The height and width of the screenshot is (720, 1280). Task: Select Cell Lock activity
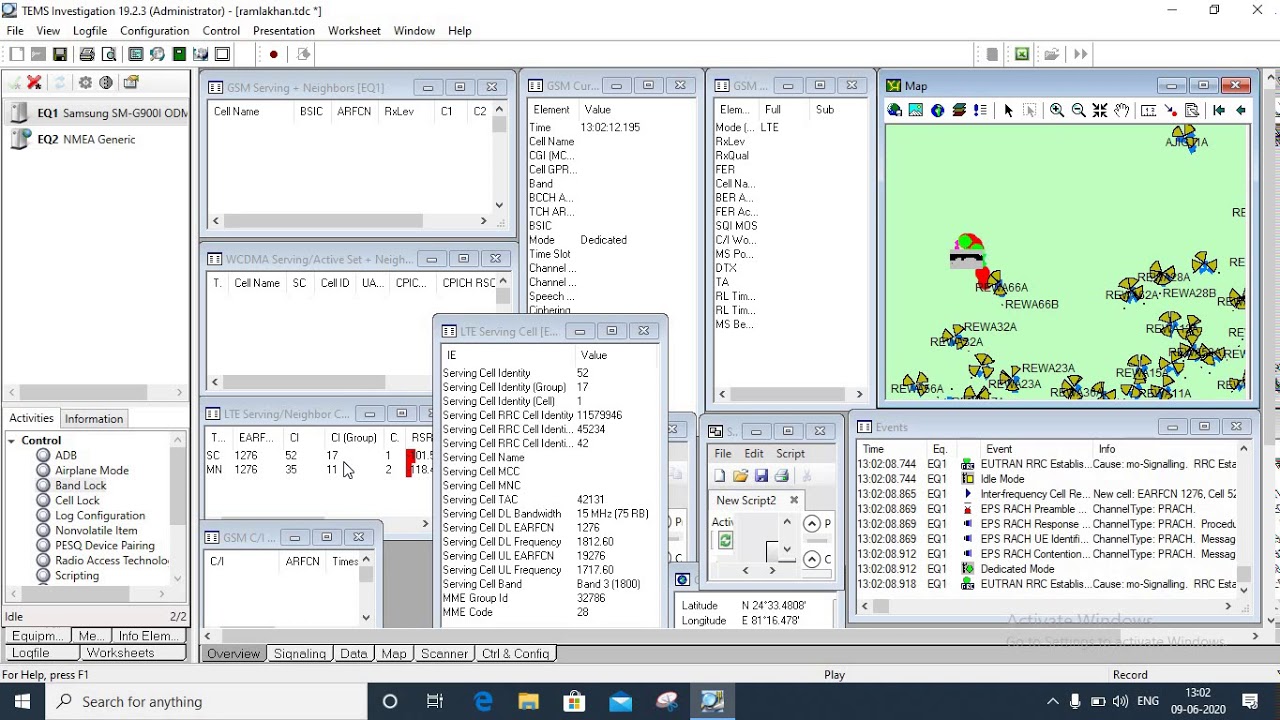pyautogui.click(x=77, y=500)
